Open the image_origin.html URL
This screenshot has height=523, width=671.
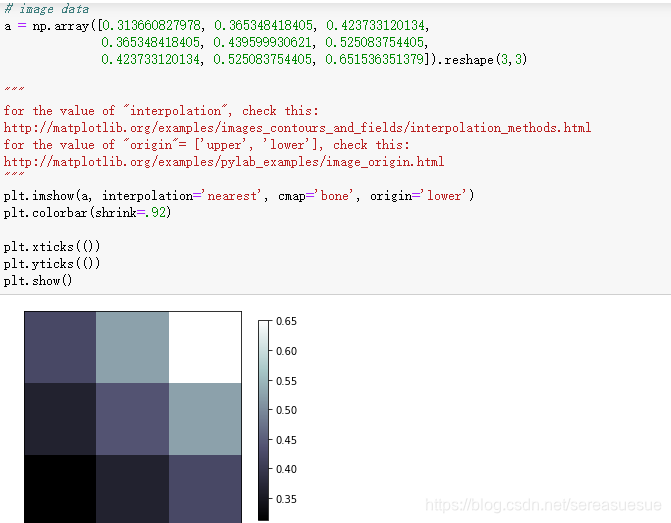[224, 162]
